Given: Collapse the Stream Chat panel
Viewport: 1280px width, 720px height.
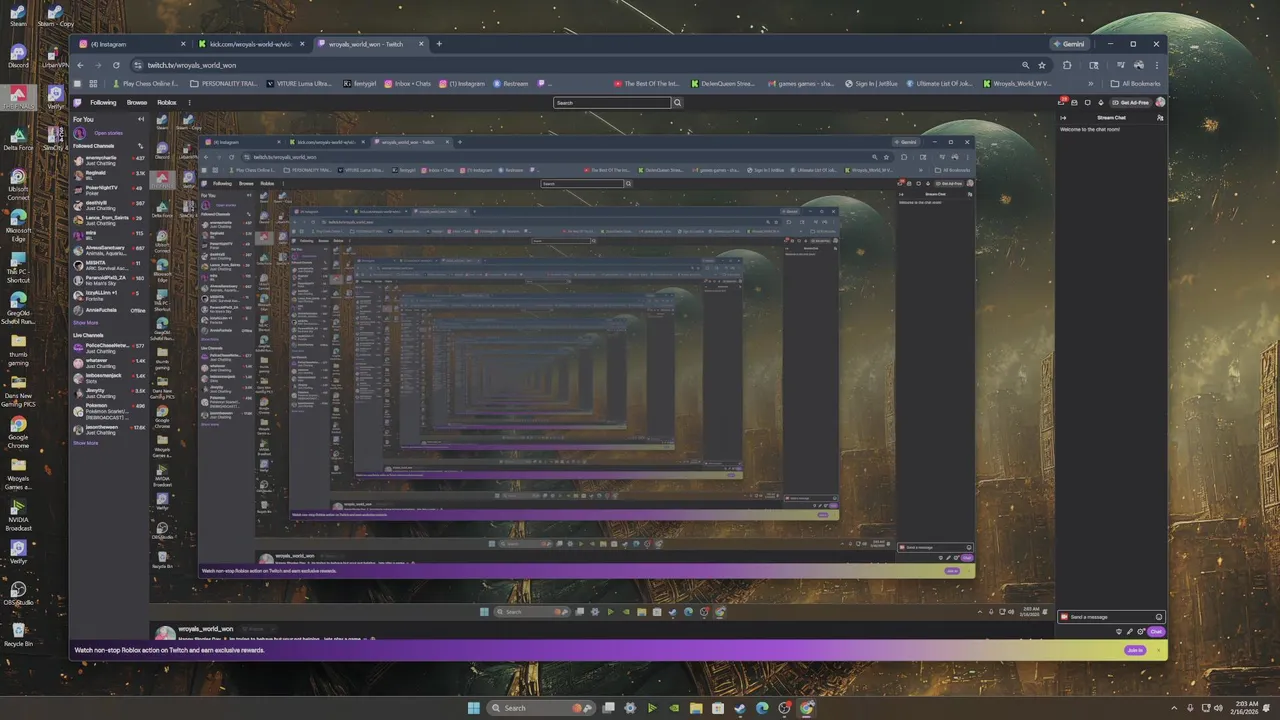Looking at the screenshot, I should [1063, 118].
